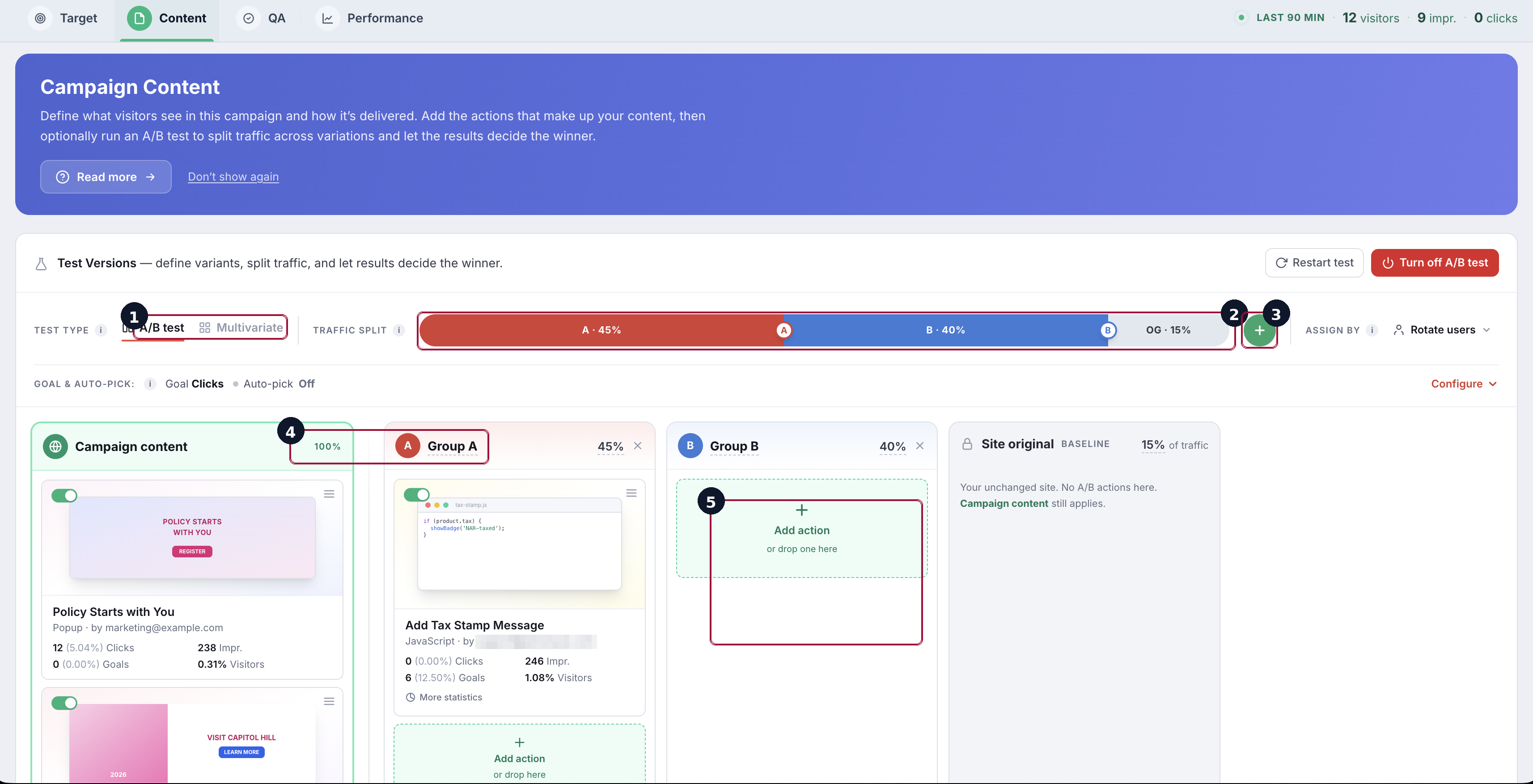Toggle the Policy Starts with You action off
This screenshot has width=1533, height=784.
click(x=64, y=496)
